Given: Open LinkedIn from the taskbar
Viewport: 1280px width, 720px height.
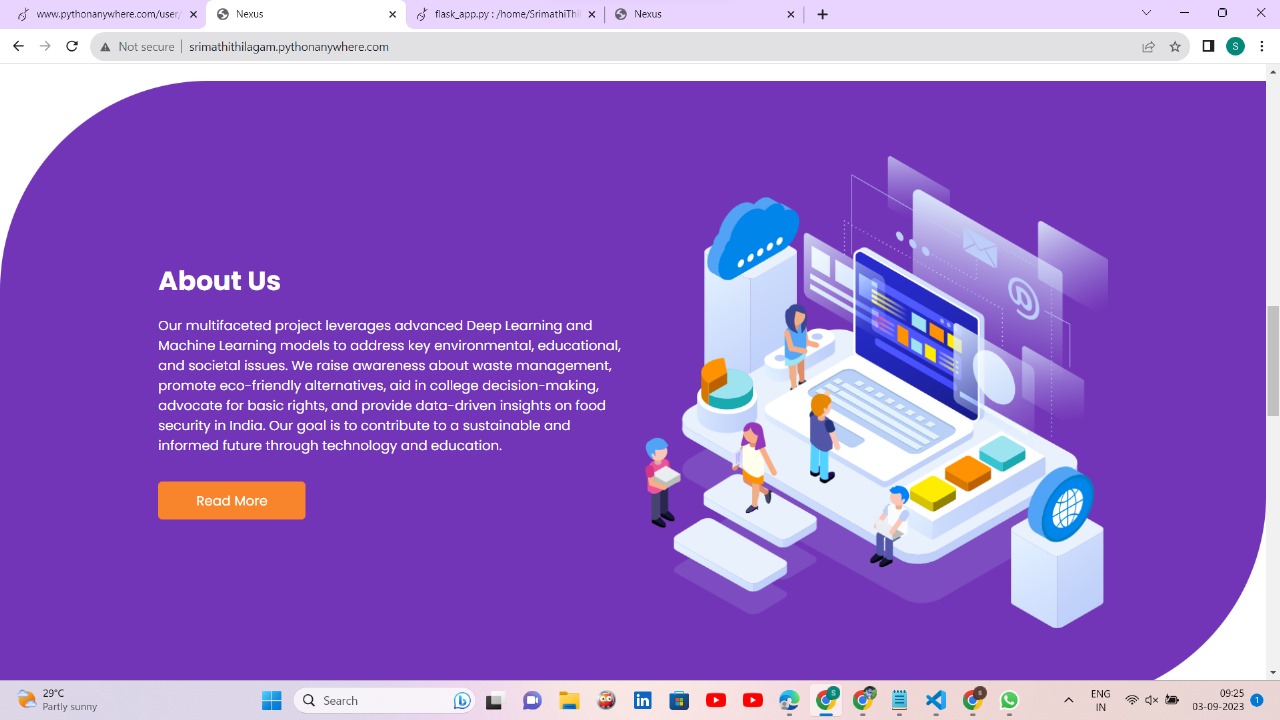Looking at the screenshot, I should [642, 700].
